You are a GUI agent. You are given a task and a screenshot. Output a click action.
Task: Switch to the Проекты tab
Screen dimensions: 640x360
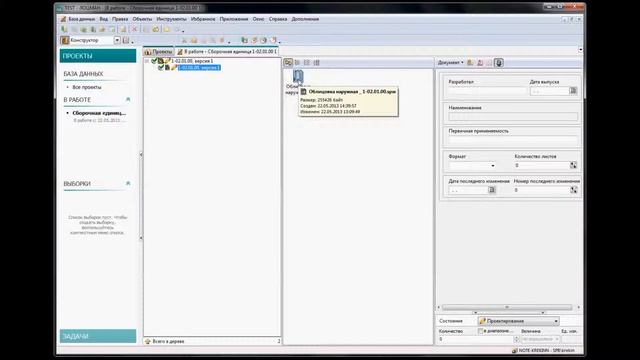pyautogui.click(x=158, y=52)
